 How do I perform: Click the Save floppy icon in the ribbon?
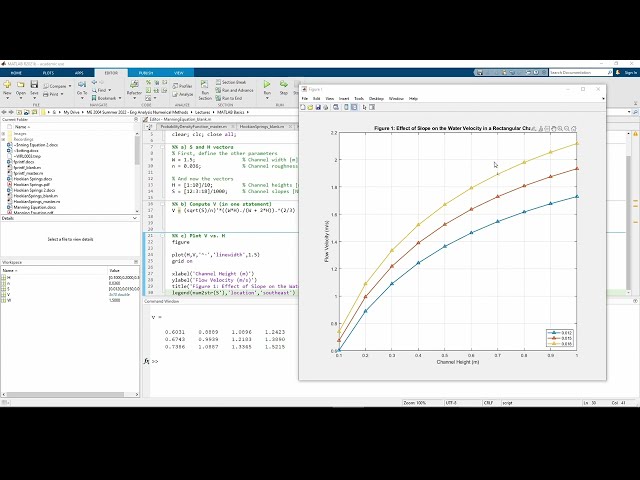point(34,84)
